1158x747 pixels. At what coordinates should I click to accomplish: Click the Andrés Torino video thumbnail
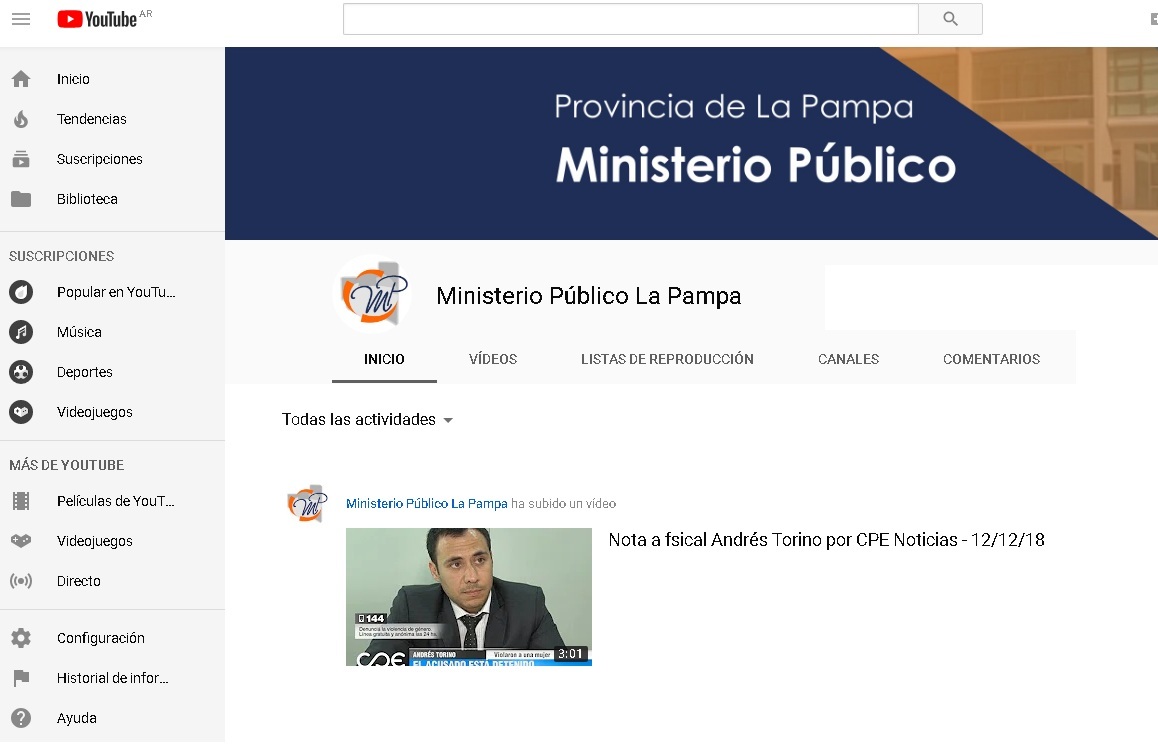click(x=468, y=596)
